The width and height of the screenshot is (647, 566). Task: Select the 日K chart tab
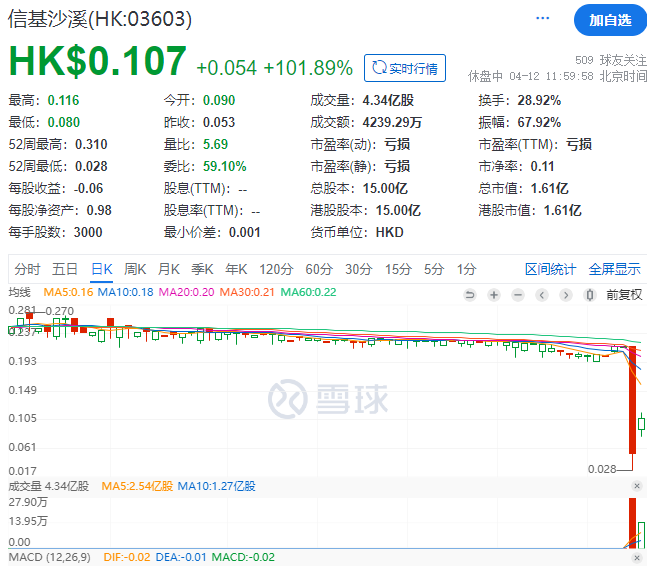(x=102, y=269)
